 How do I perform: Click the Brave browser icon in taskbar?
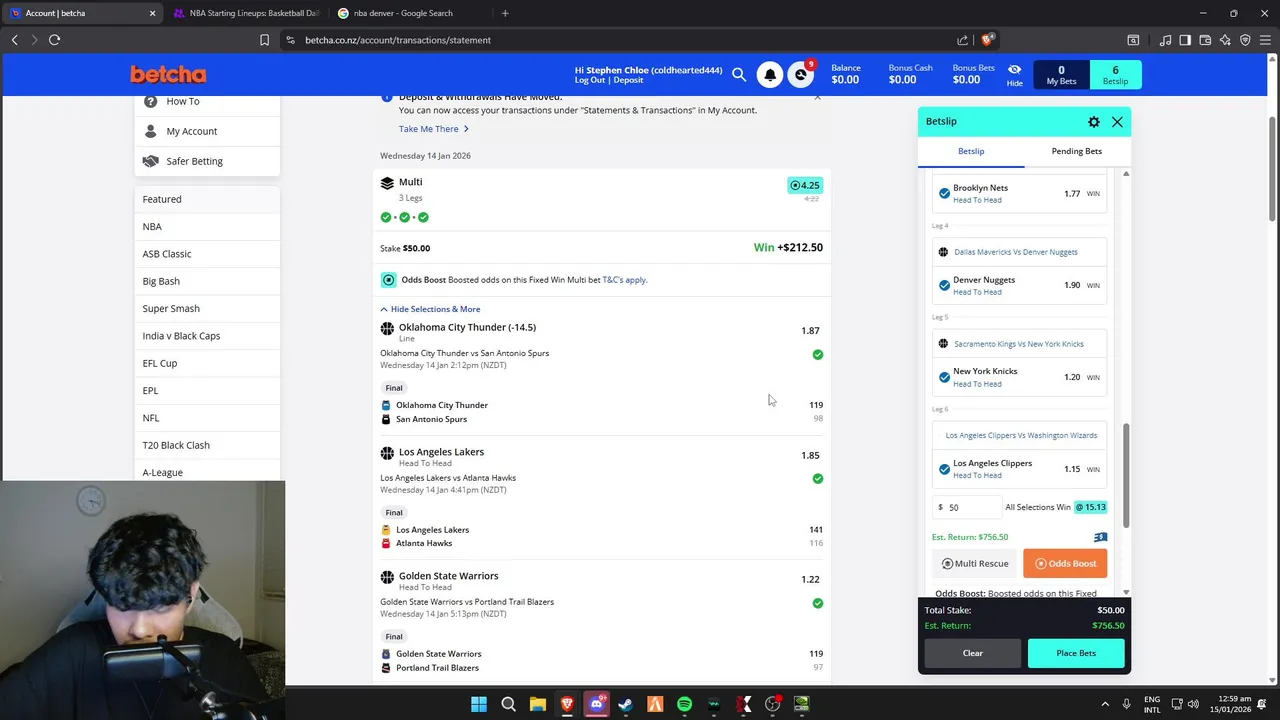tap(567, 704)
